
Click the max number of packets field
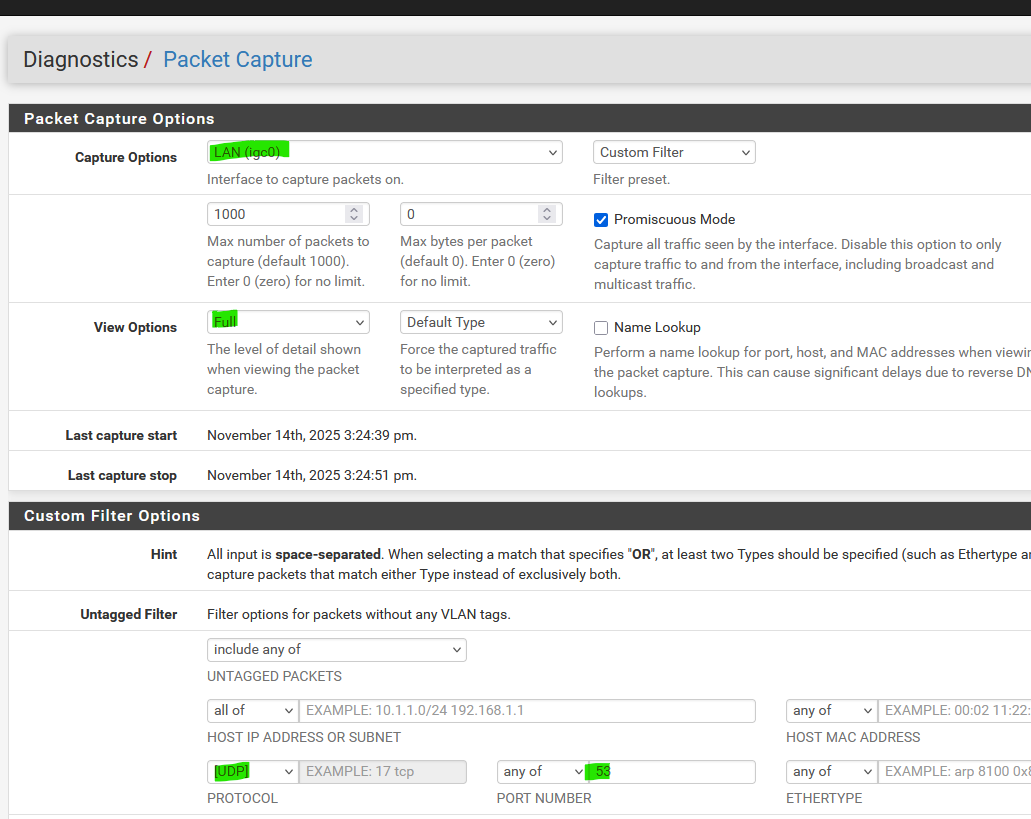[x=275, y=214]
